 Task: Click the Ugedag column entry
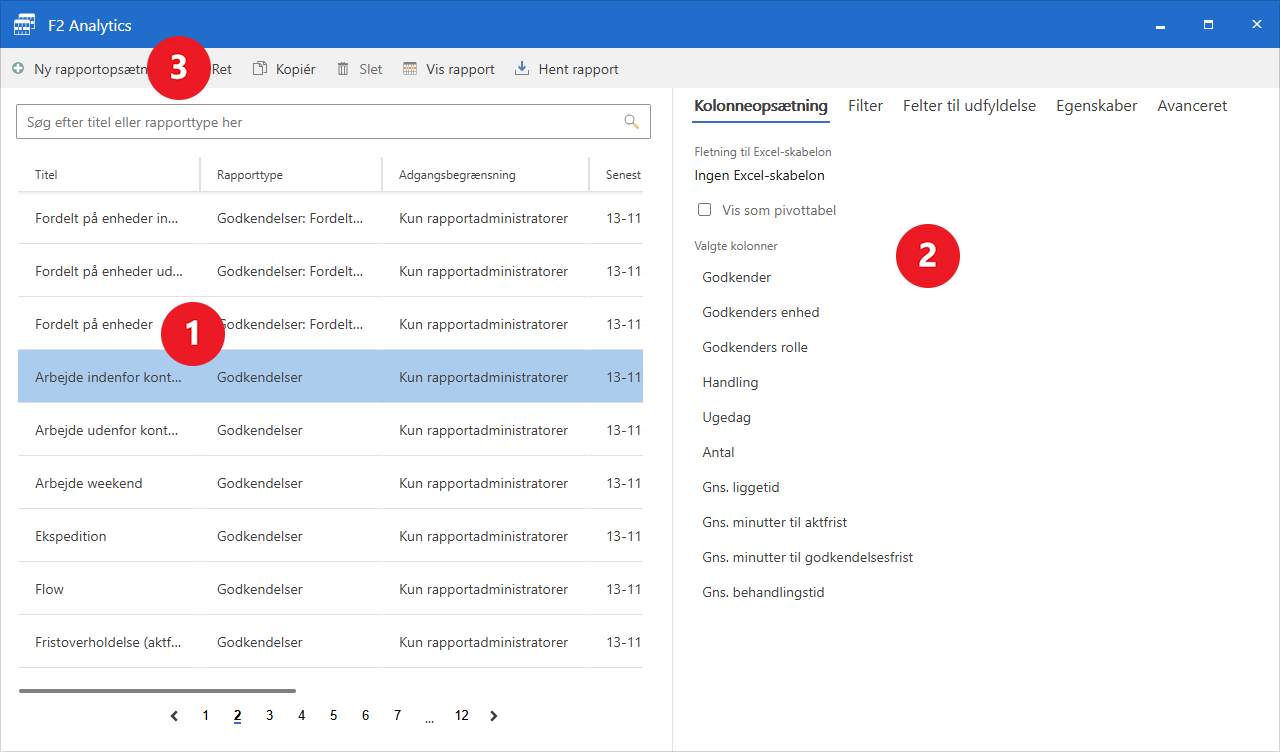pyautogui.click(x=727, y=417)
